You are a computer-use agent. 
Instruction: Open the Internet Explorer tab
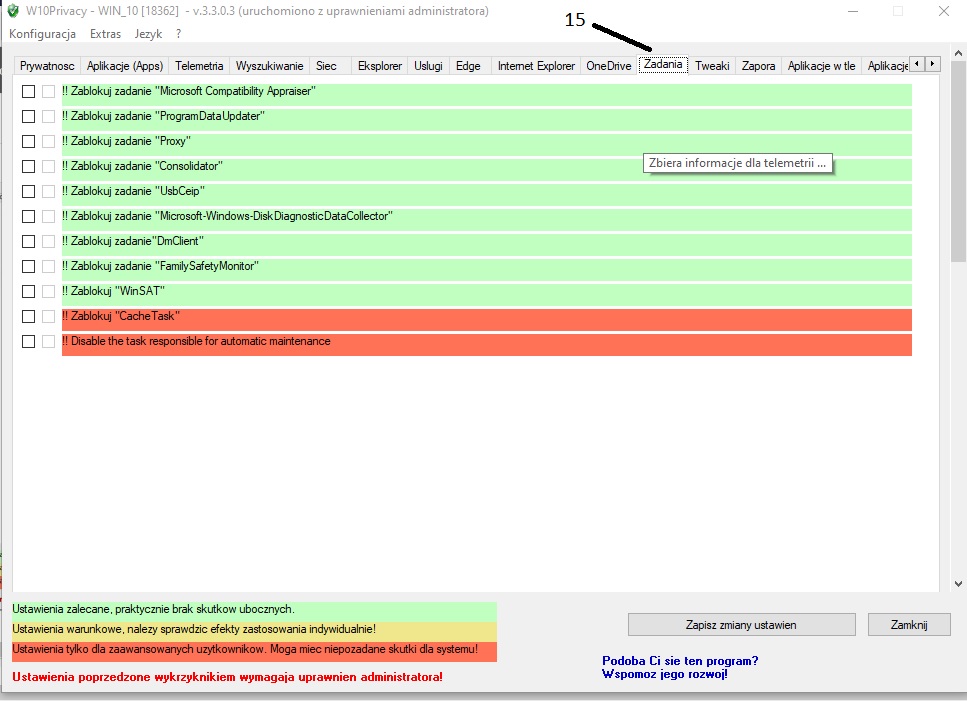click(536, 66)
